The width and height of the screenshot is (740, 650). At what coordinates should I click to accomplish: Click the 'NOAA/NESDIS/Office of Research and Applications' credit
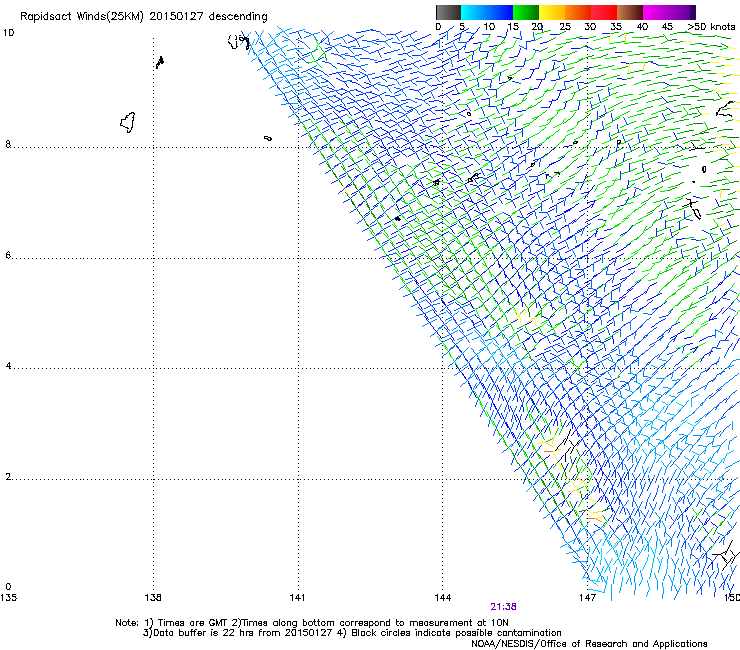(x=589, y=644)
